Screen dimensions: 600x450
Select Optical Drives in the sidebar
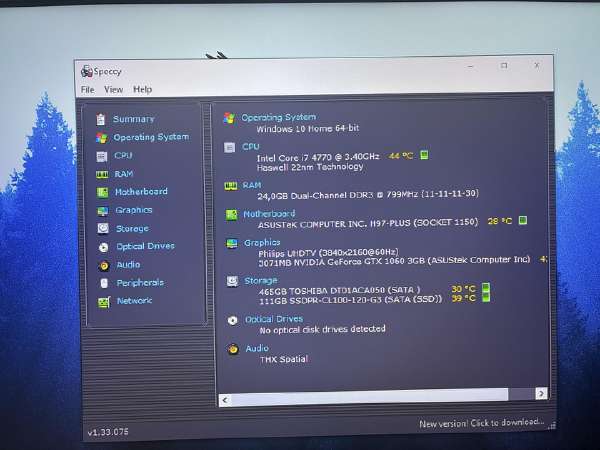tap(145, 246)
